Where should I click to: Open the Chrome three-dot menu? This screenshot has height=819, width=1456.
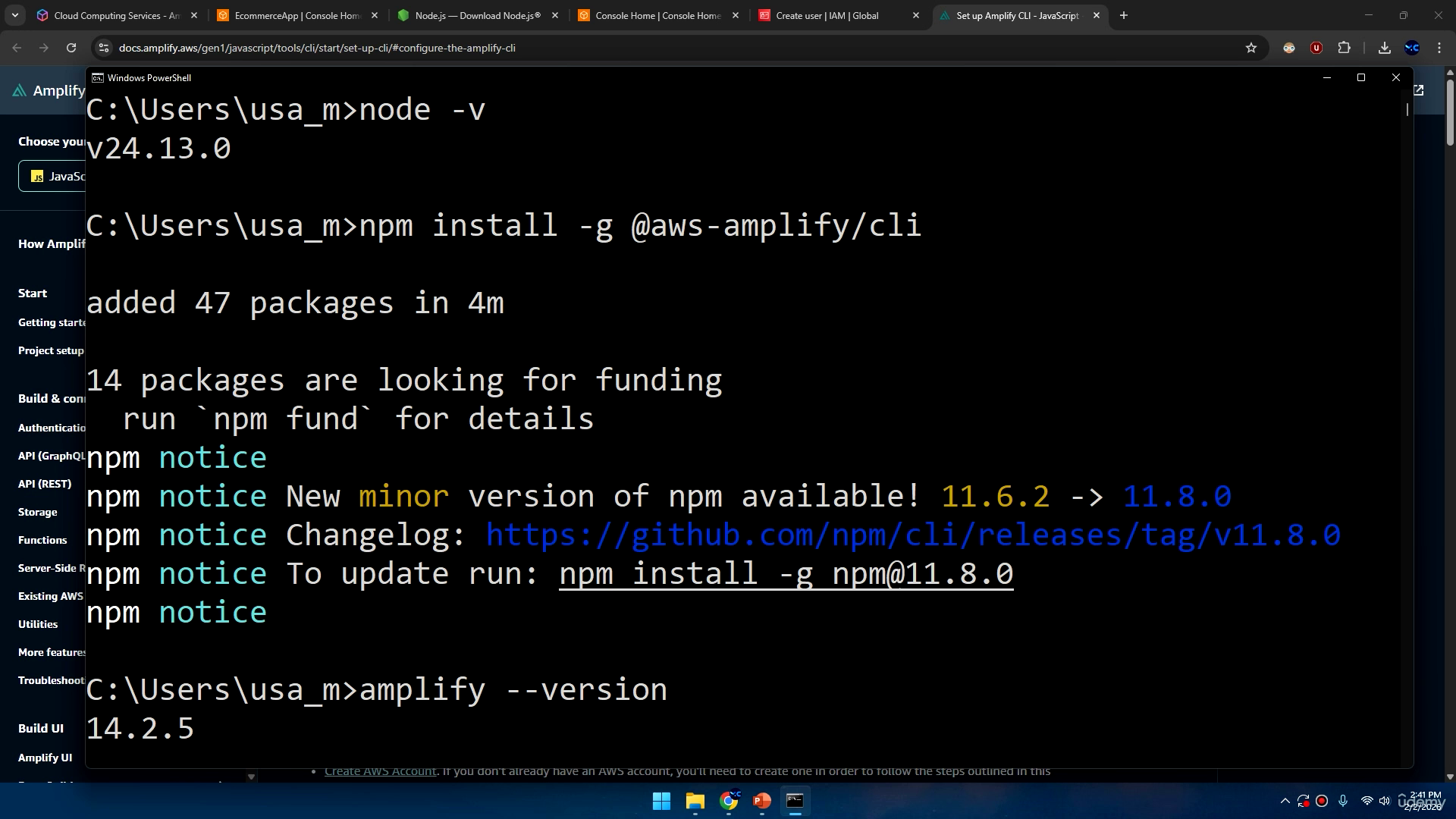point(1439,48)
